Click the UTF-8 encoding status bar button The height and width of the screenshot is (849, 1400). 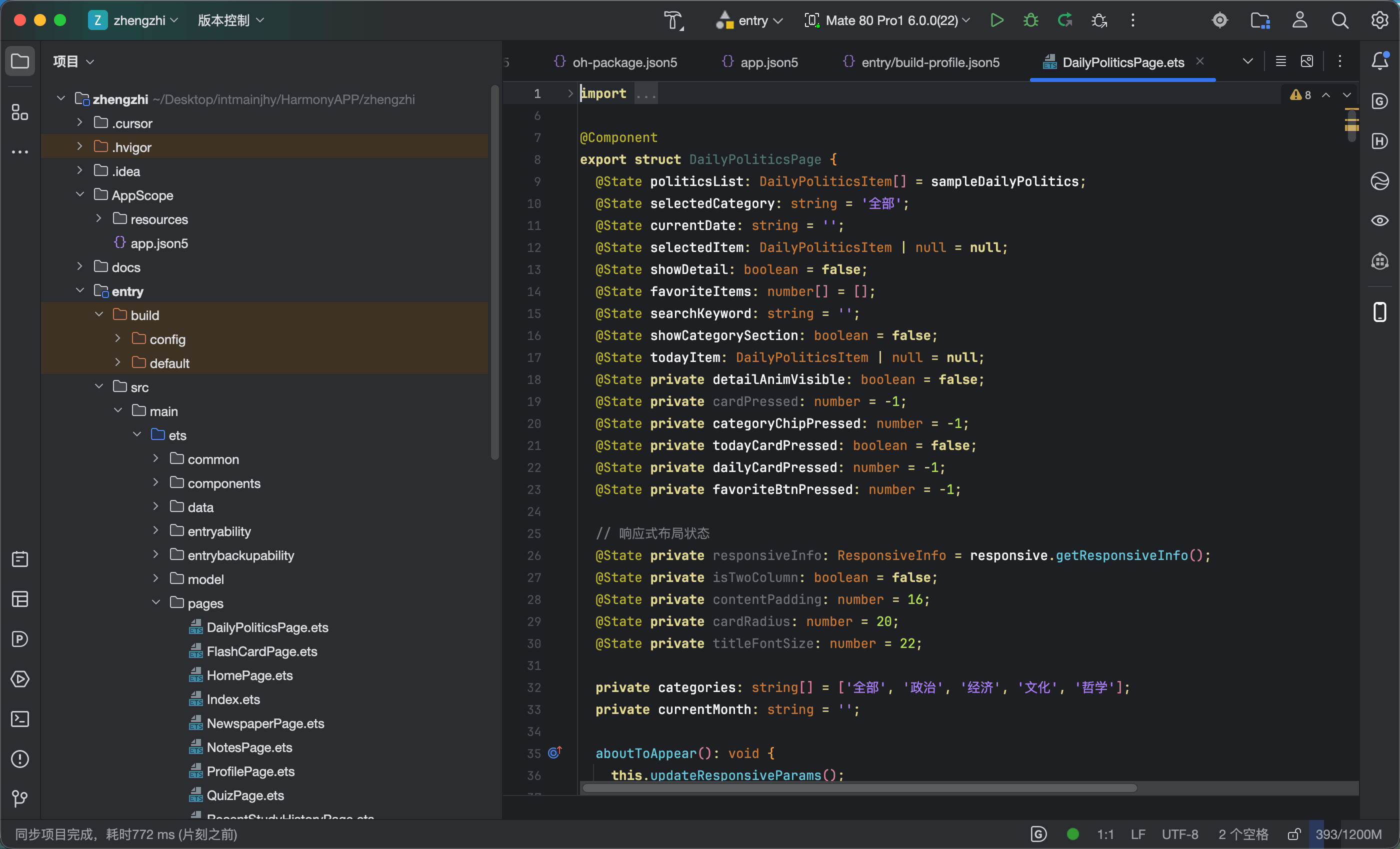coord(1179,834)
